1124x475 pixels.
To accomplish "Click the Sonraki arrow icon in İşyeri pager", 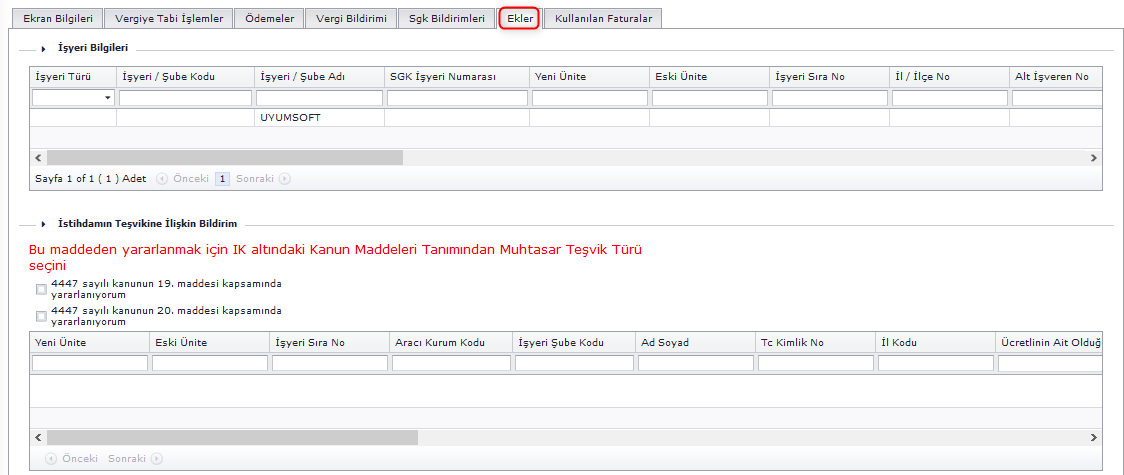I will [x=285, y=179].
